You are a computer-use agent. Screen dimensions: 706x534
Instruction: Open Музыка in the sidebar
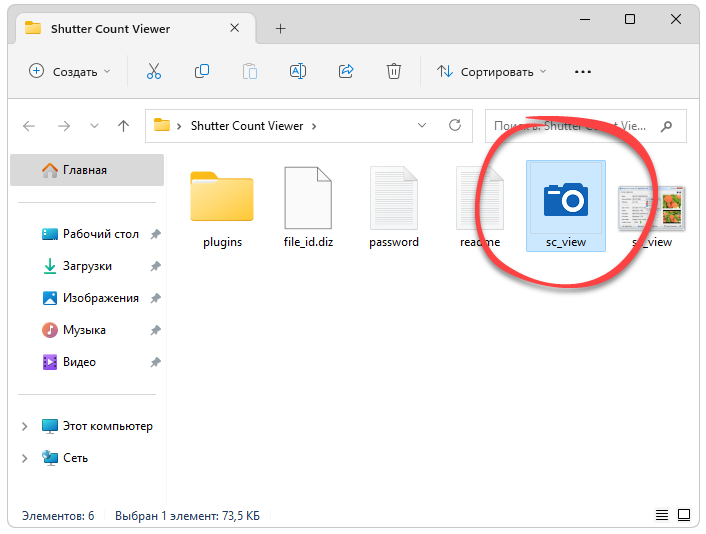[x=84, y=330]
